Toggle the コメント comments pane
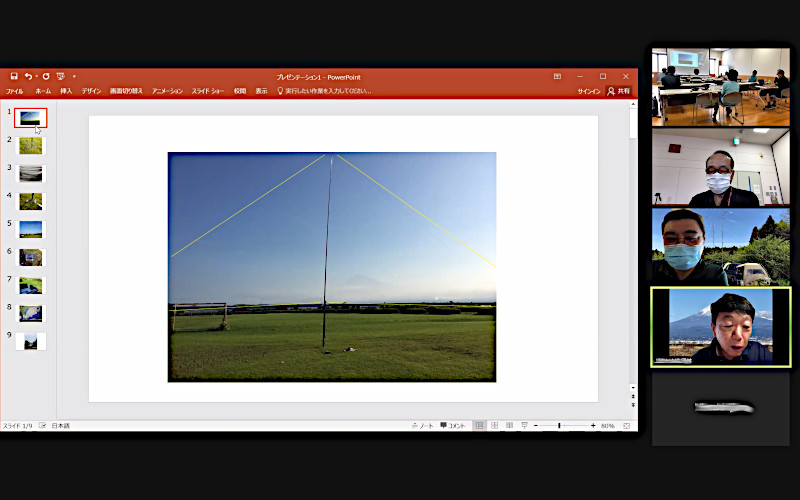Image resolution: width=800 pixels, height=500 pixels. (x=453, y=426)
